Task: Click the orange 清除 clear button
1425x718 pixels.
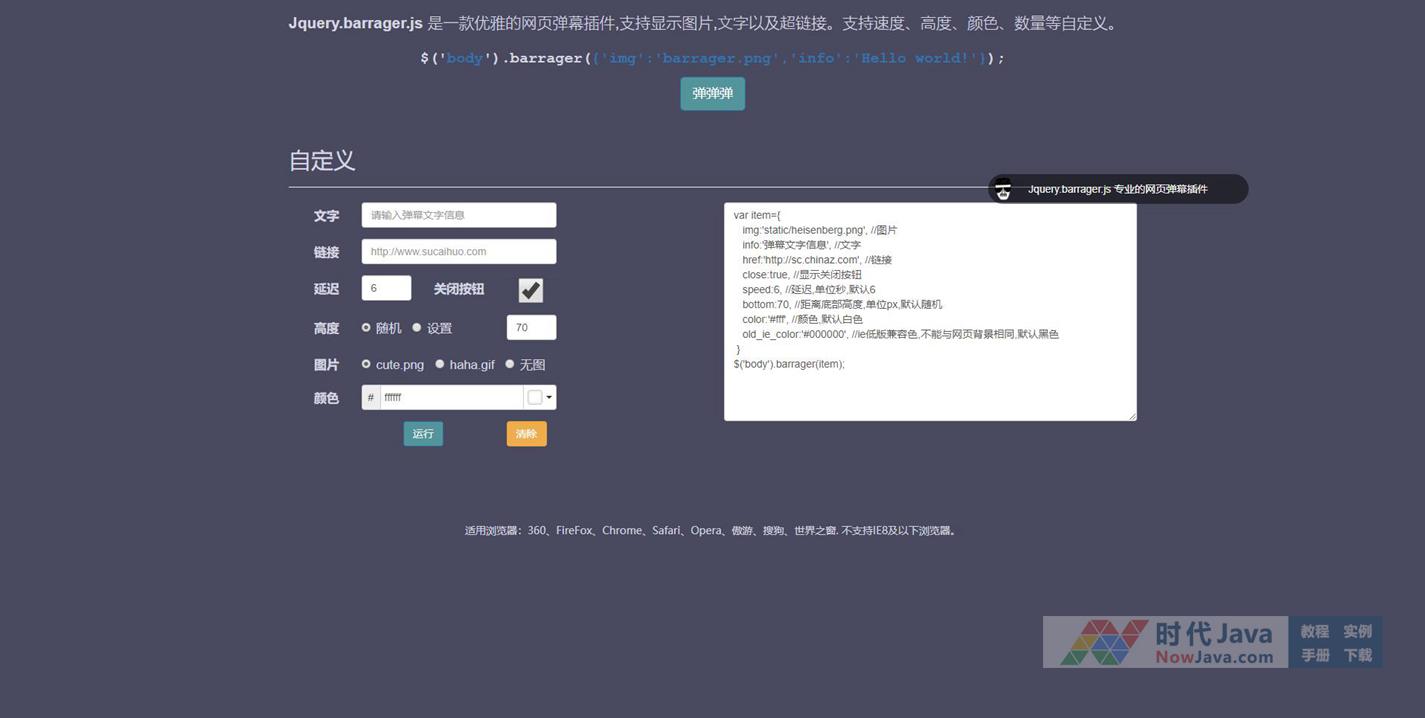Action: click(526, 434)
